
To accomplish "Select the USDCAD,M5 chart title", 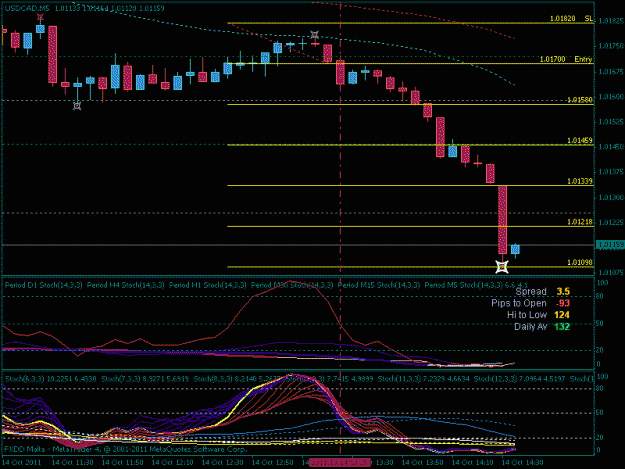I will tap(27, 8).
